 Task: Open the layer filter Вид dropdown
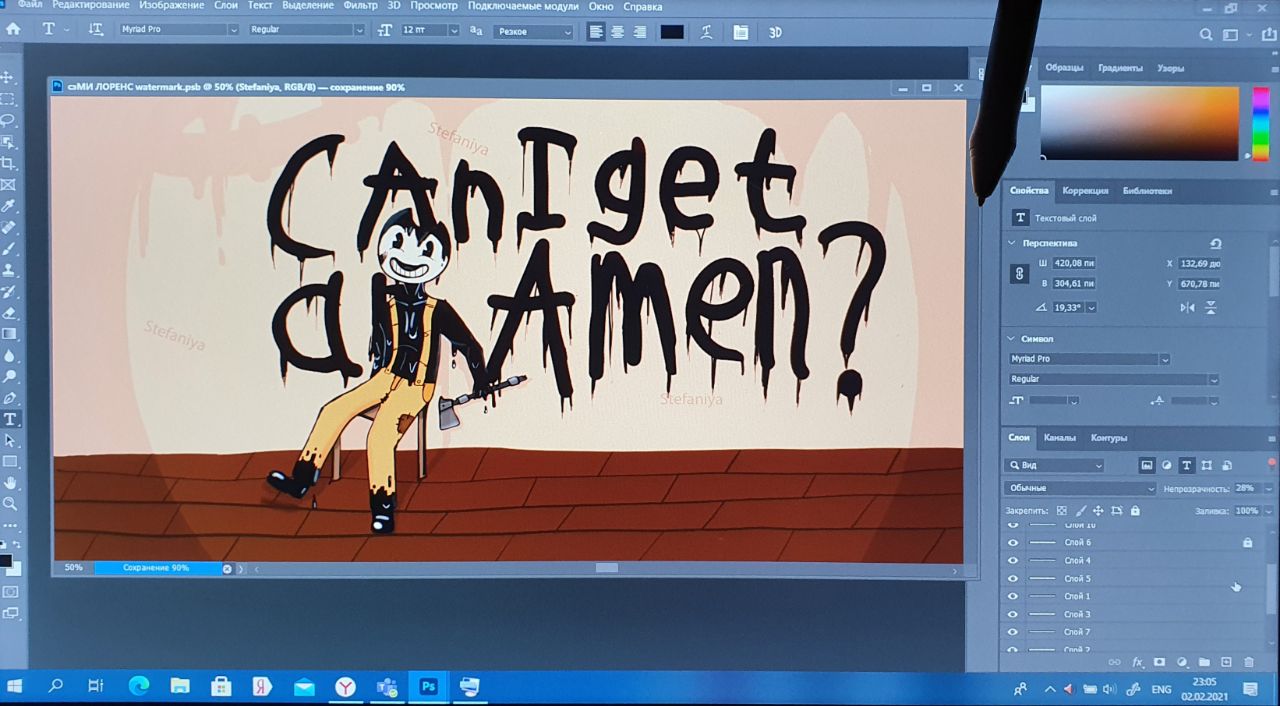[x=1055, y=466]
